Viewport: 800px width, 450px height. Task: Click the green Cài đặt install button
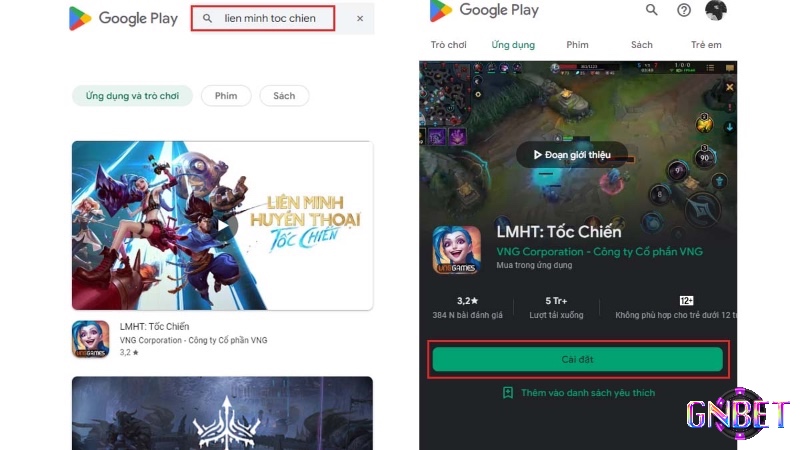click(578, 359)
